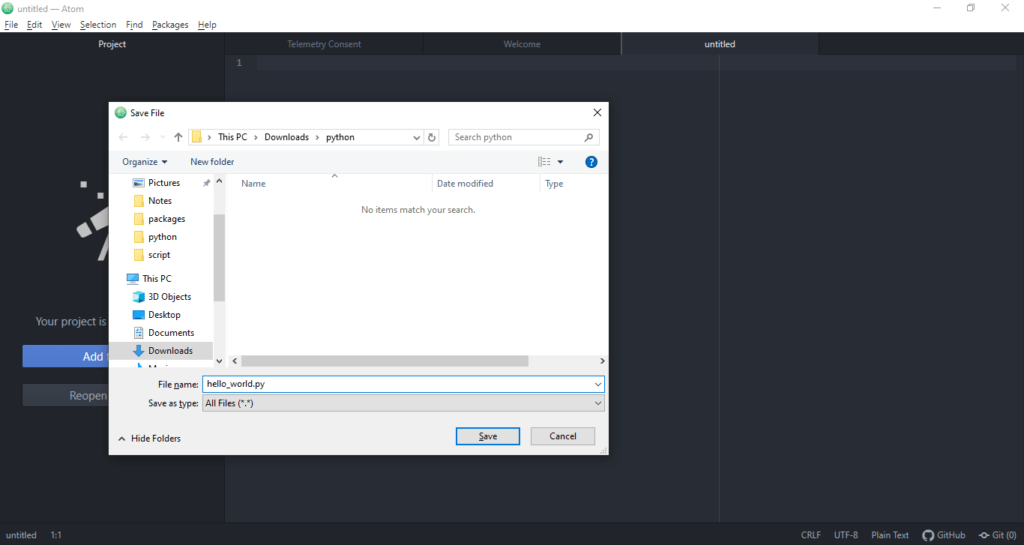Open the File name history dropdown
This screenshot has width=1024, height=545.
click(x=598, y=384)
